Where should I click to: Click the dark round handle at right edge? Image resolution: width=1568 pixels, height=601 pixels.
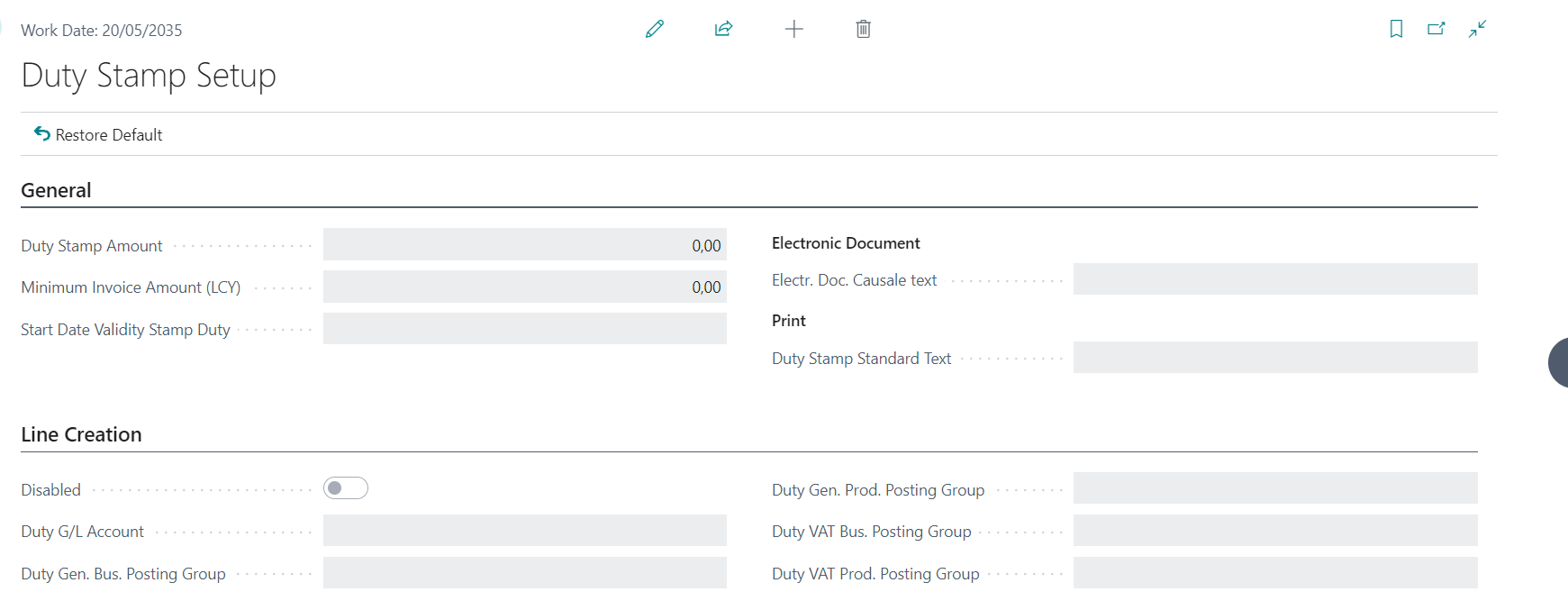pos(1559,363)
